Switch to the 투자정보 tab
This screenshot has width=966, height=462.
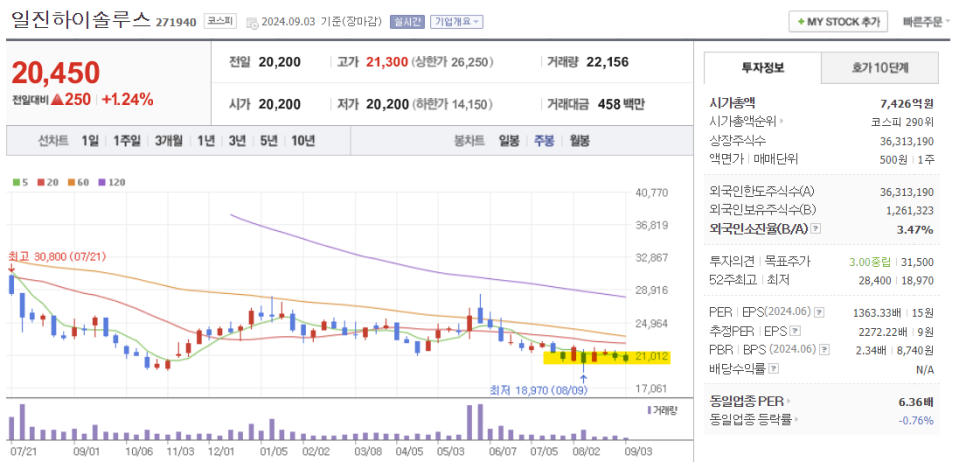763,68
